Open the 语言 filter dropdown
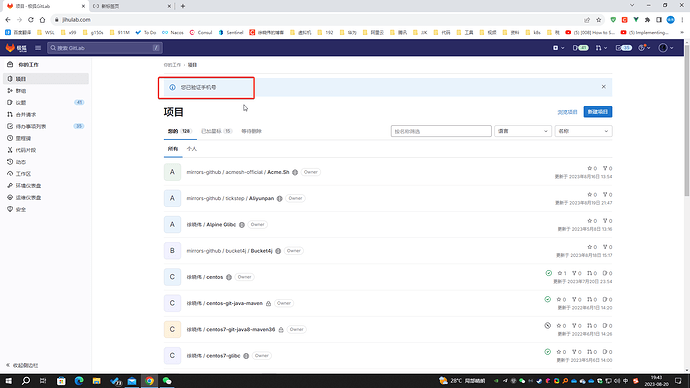The width and height of the screenshot is (690, 388). (x=523, y=131)
